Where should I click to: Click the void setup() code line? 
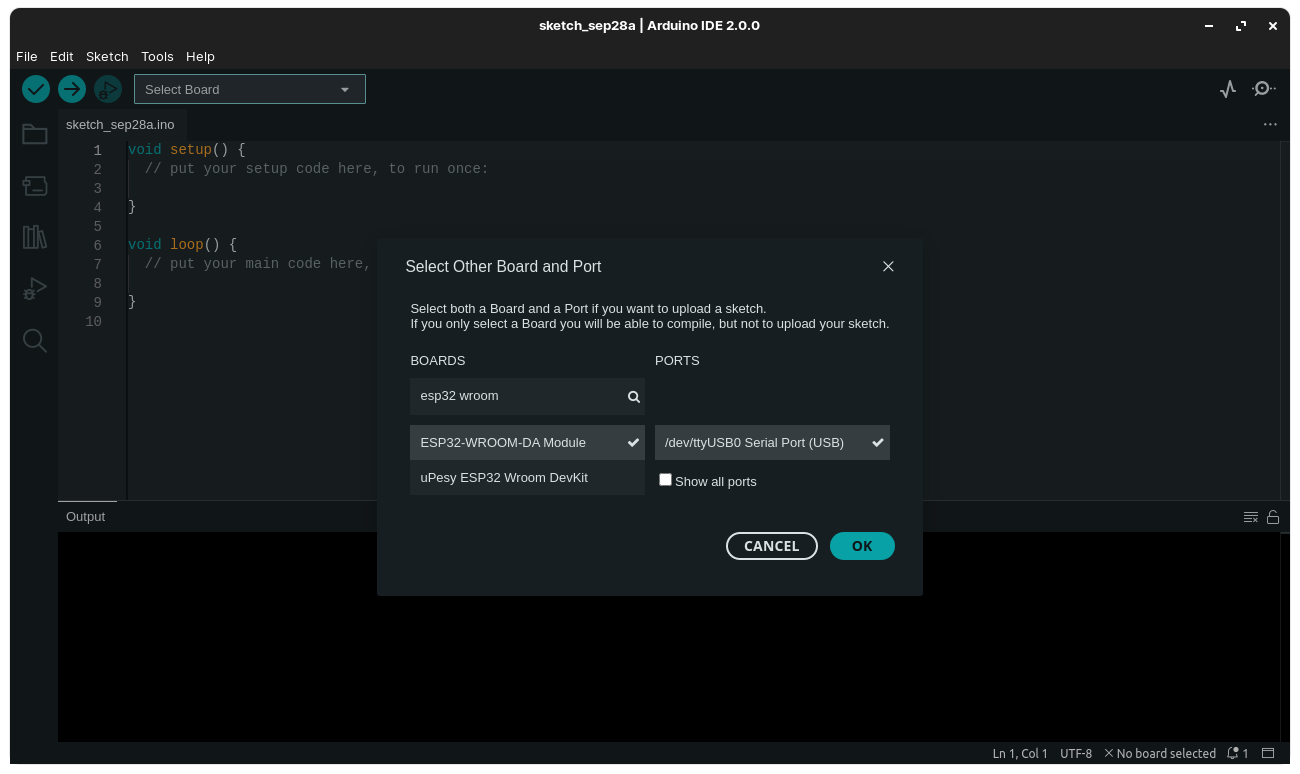pos(187,149)
